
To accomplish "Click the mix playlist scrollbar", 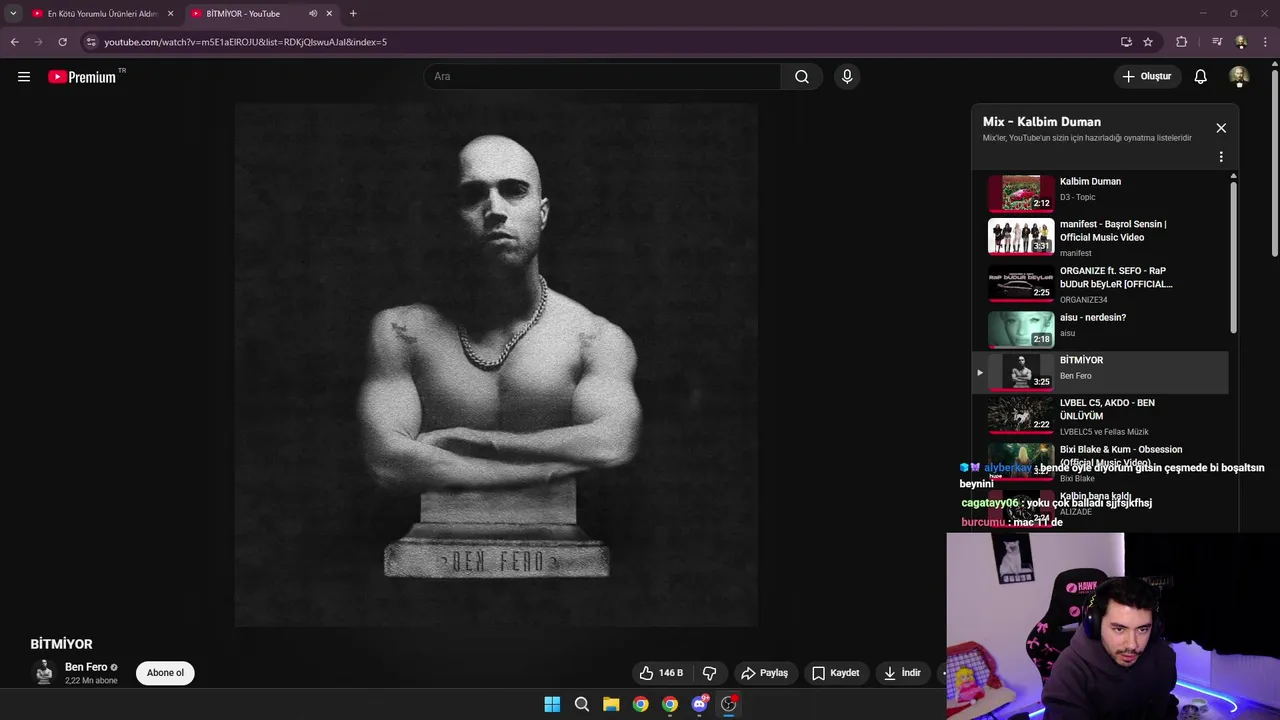I will point(1233,256).
